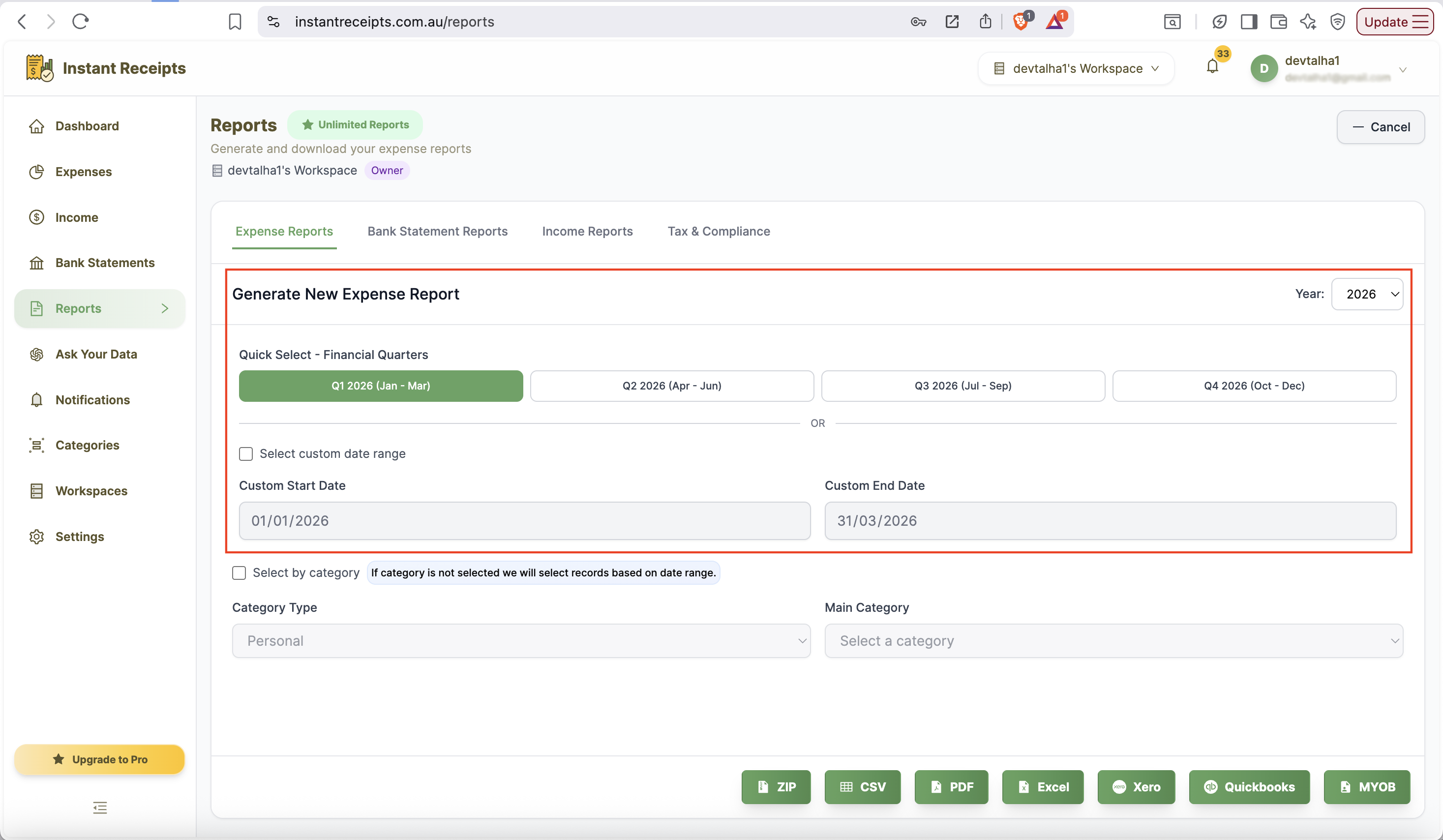Click the browser Update button

pos(1394,22)
